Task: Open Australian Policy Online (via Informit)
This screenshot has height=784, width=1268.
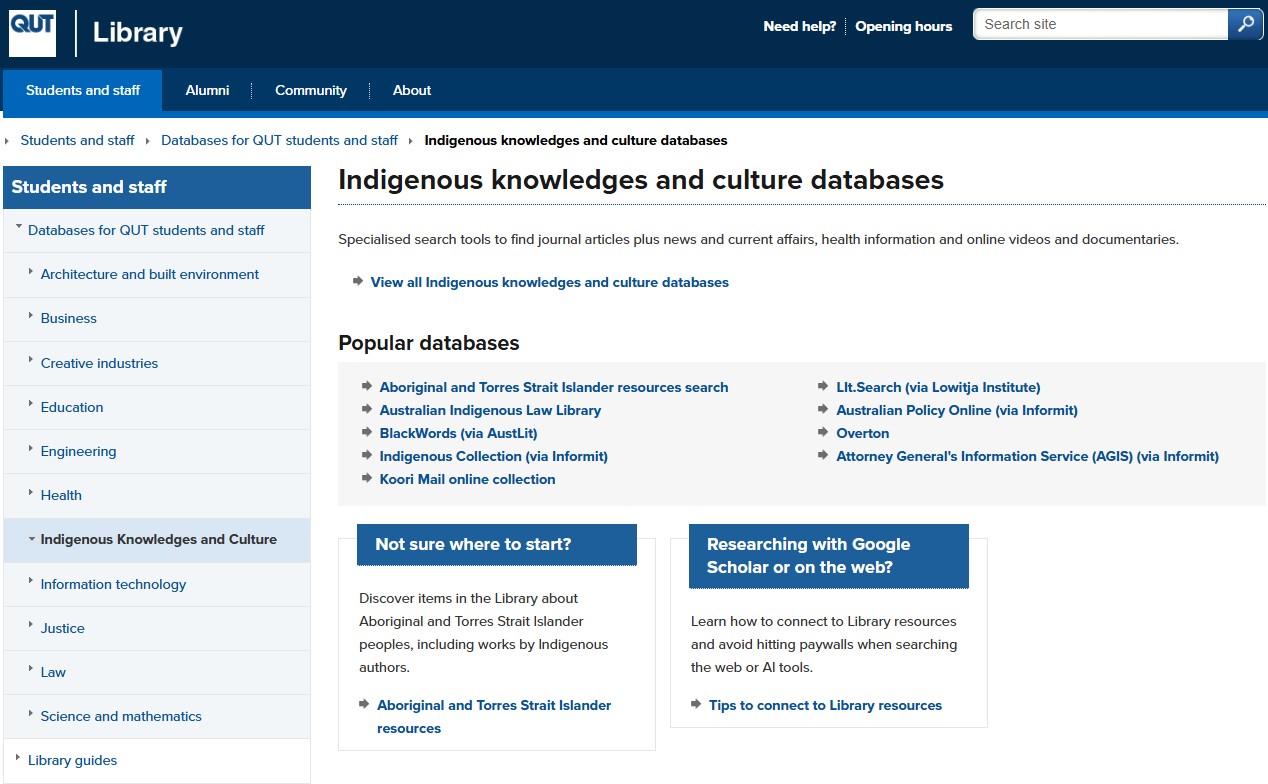Action: click(x=957, y=410)
